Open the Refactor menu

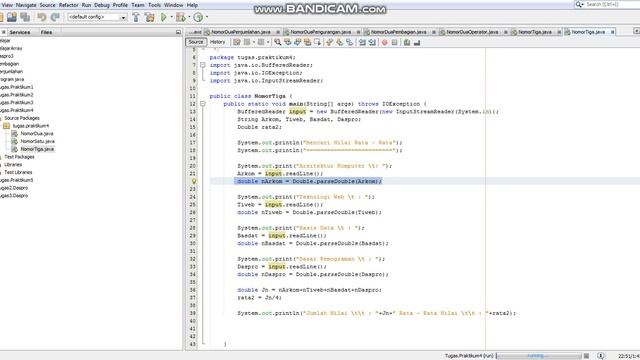(x=69, y=5)
